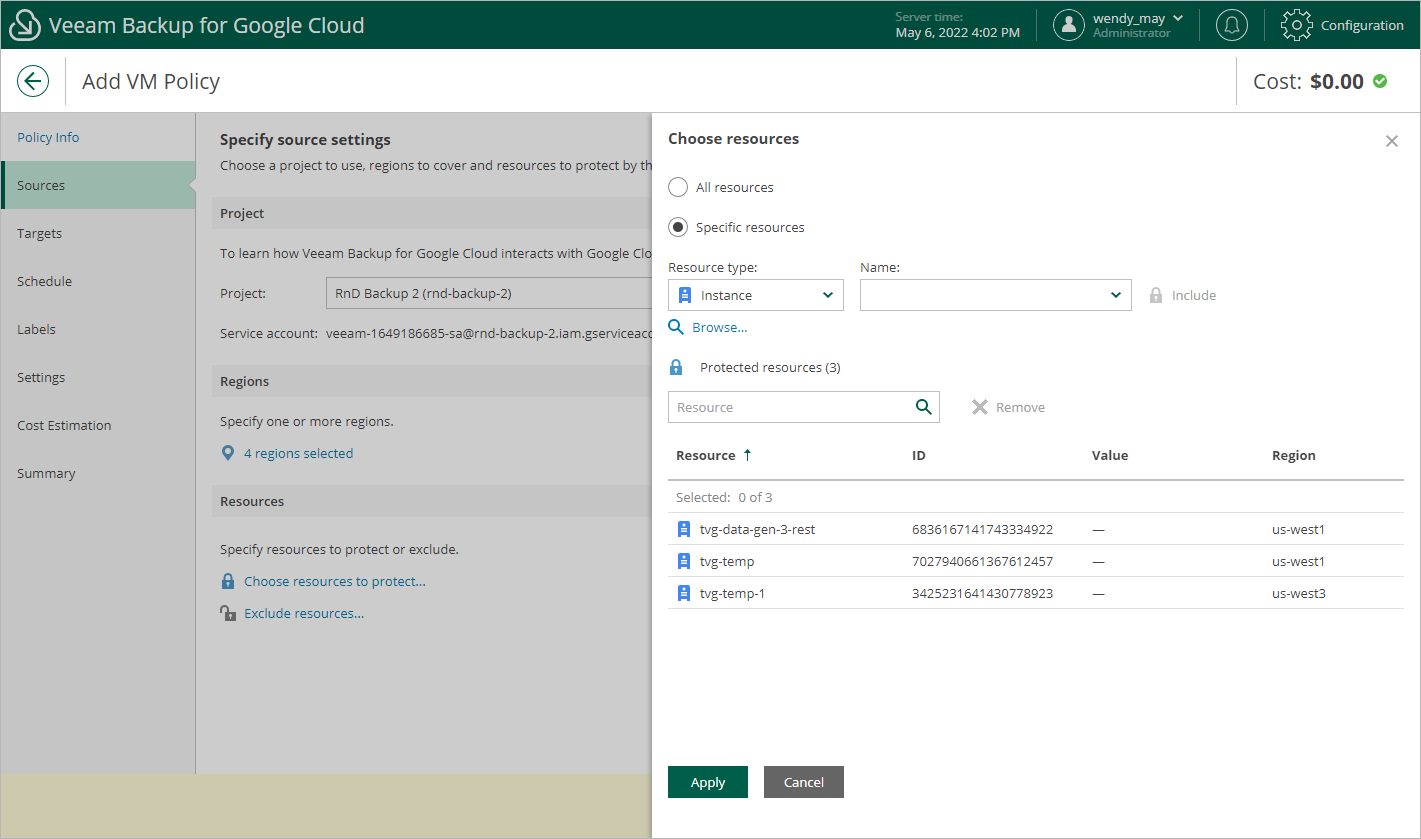Screen dimensions: 1421x839
Task: Sort by the Resource column header
Action: click(706, 455)
